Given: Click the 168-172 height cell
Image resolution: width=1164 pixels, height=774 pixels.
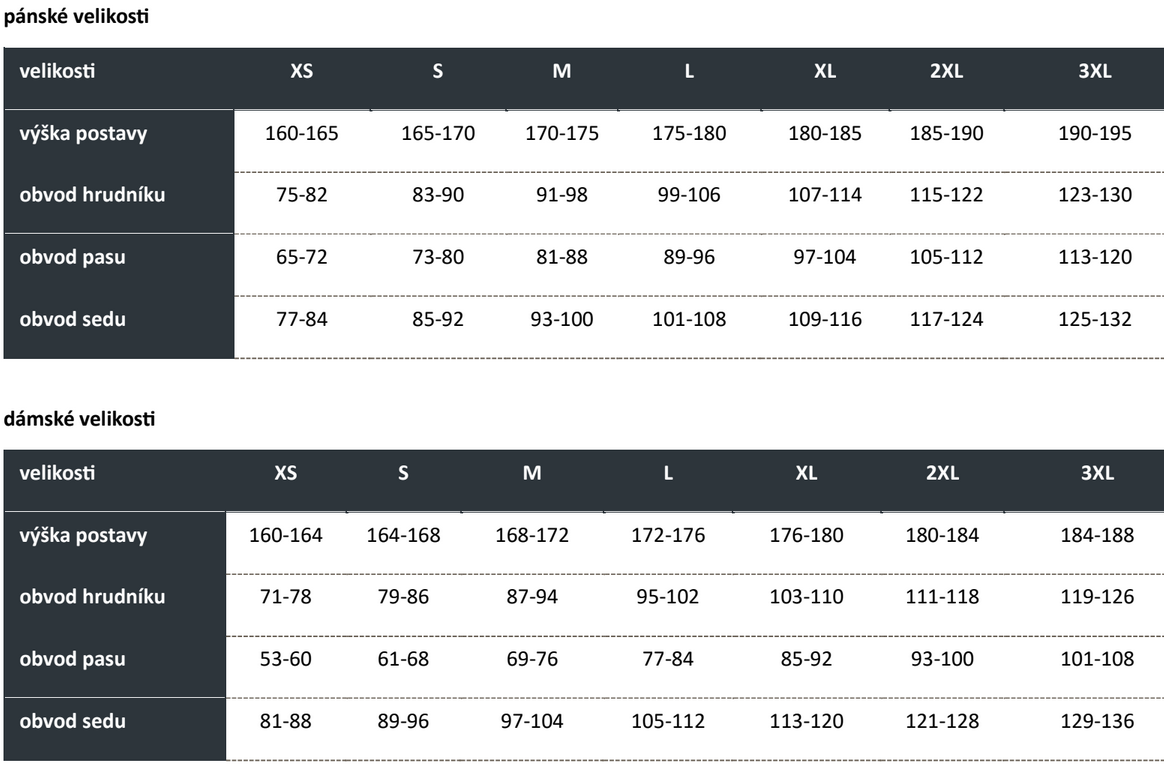Looking at the screenshot, I should 532,536.
